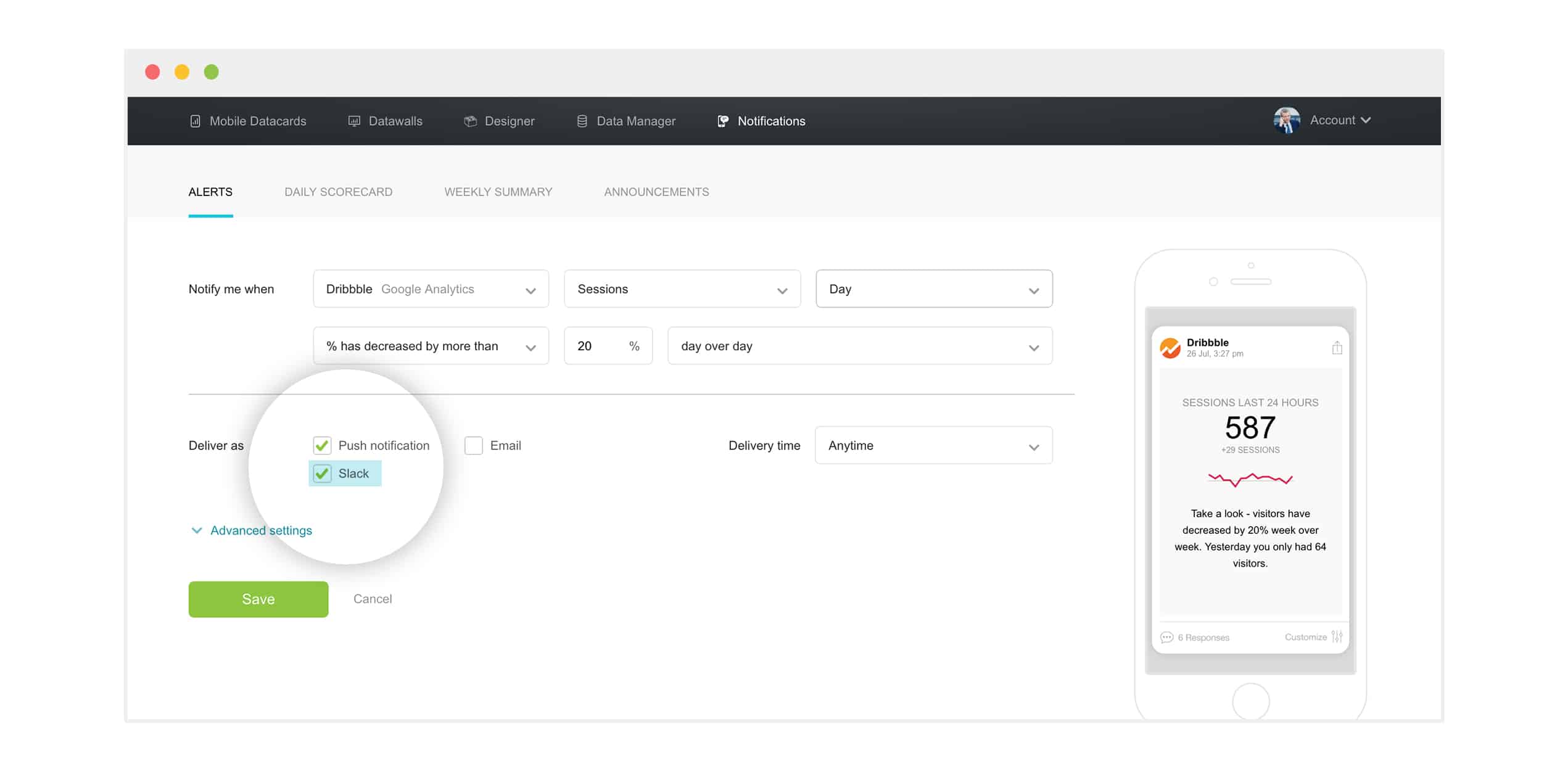Tap the Customize sliders icon on card
Screen dimensions: 1568x777
click(x=1337, y=636)
